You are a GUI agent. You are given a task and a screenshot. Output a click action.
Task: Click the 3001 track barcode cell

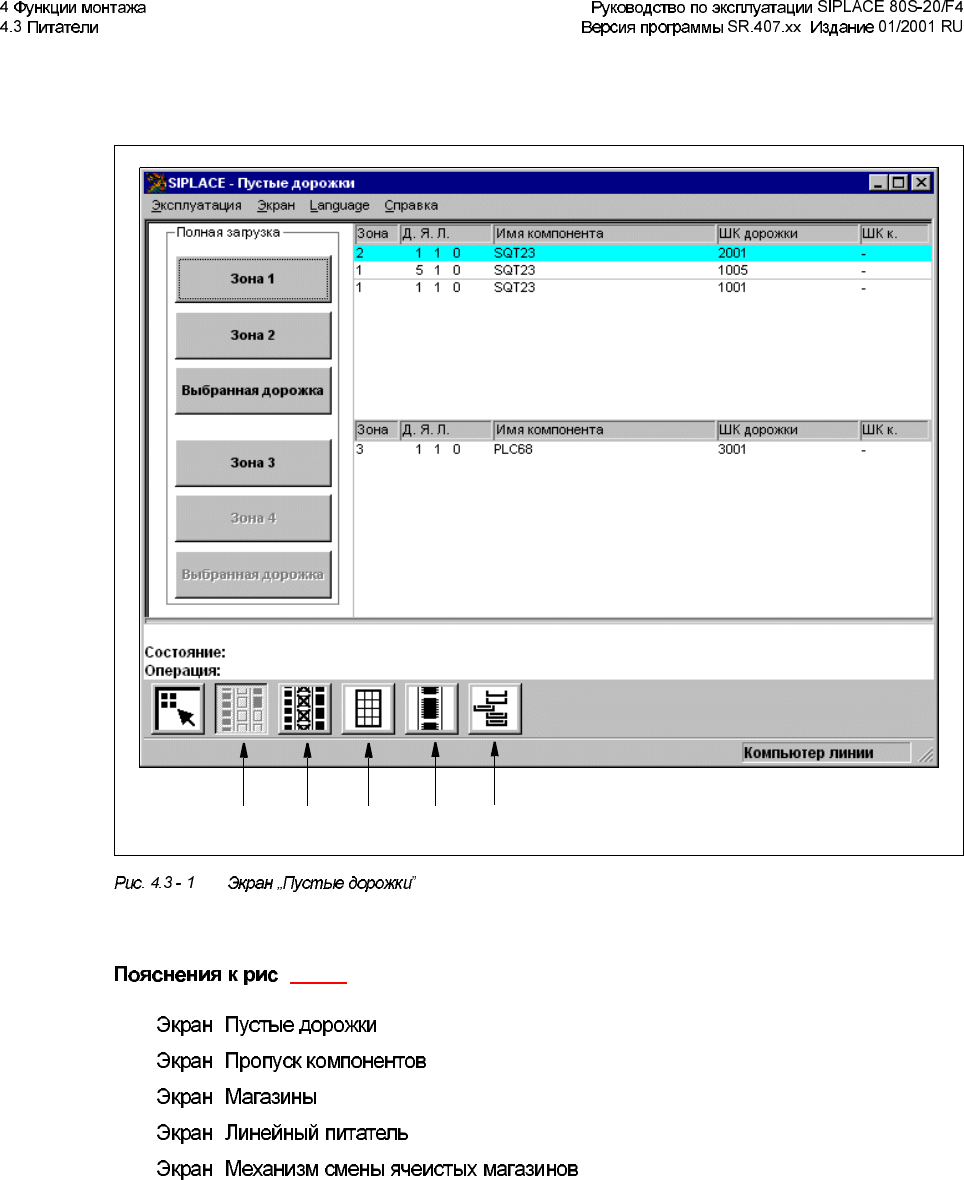[732, 449]
